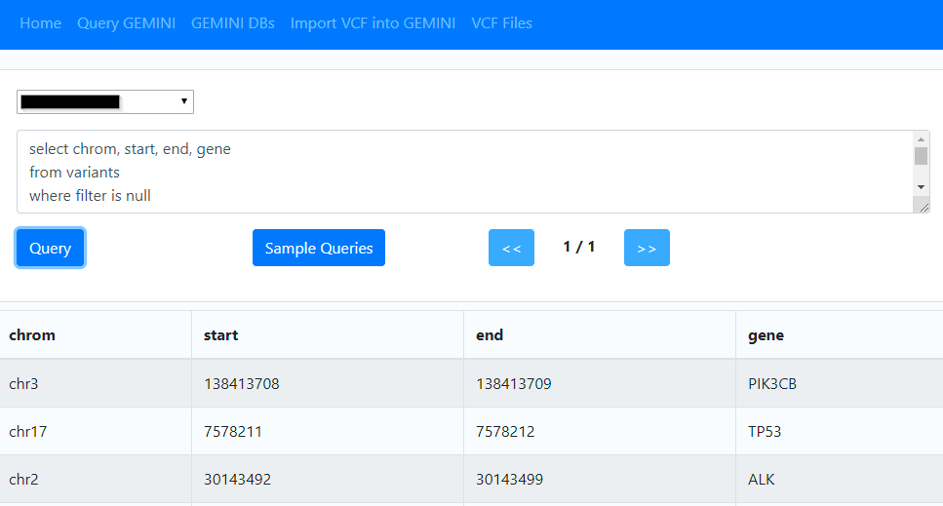Click the 1 / 1 page indicator

[x=579, y=247]
